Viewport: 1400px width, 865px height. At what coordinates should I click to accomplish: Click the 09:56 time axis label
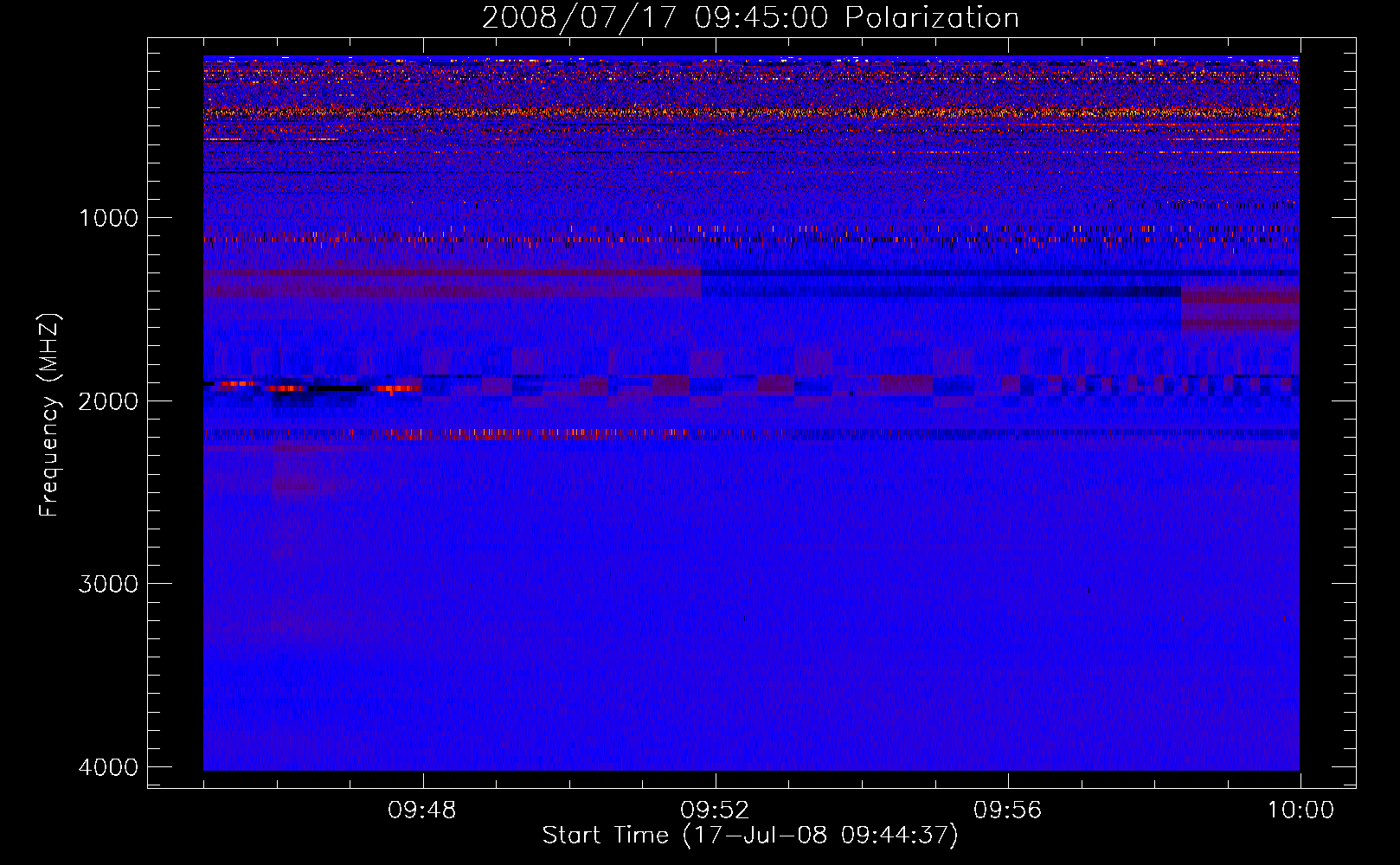[x=1007, y=811]
